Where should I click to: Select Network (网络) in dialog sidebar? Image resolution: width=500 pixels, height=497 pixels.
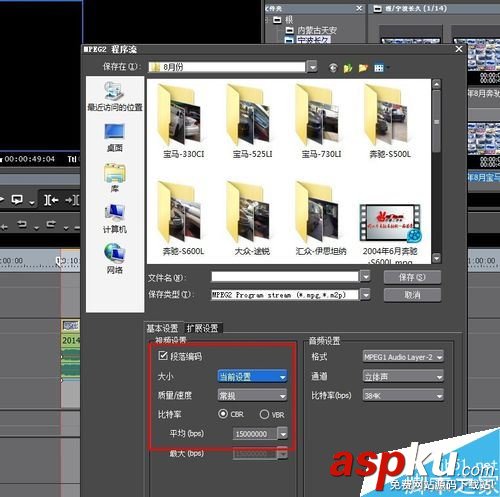pos(115,259)
